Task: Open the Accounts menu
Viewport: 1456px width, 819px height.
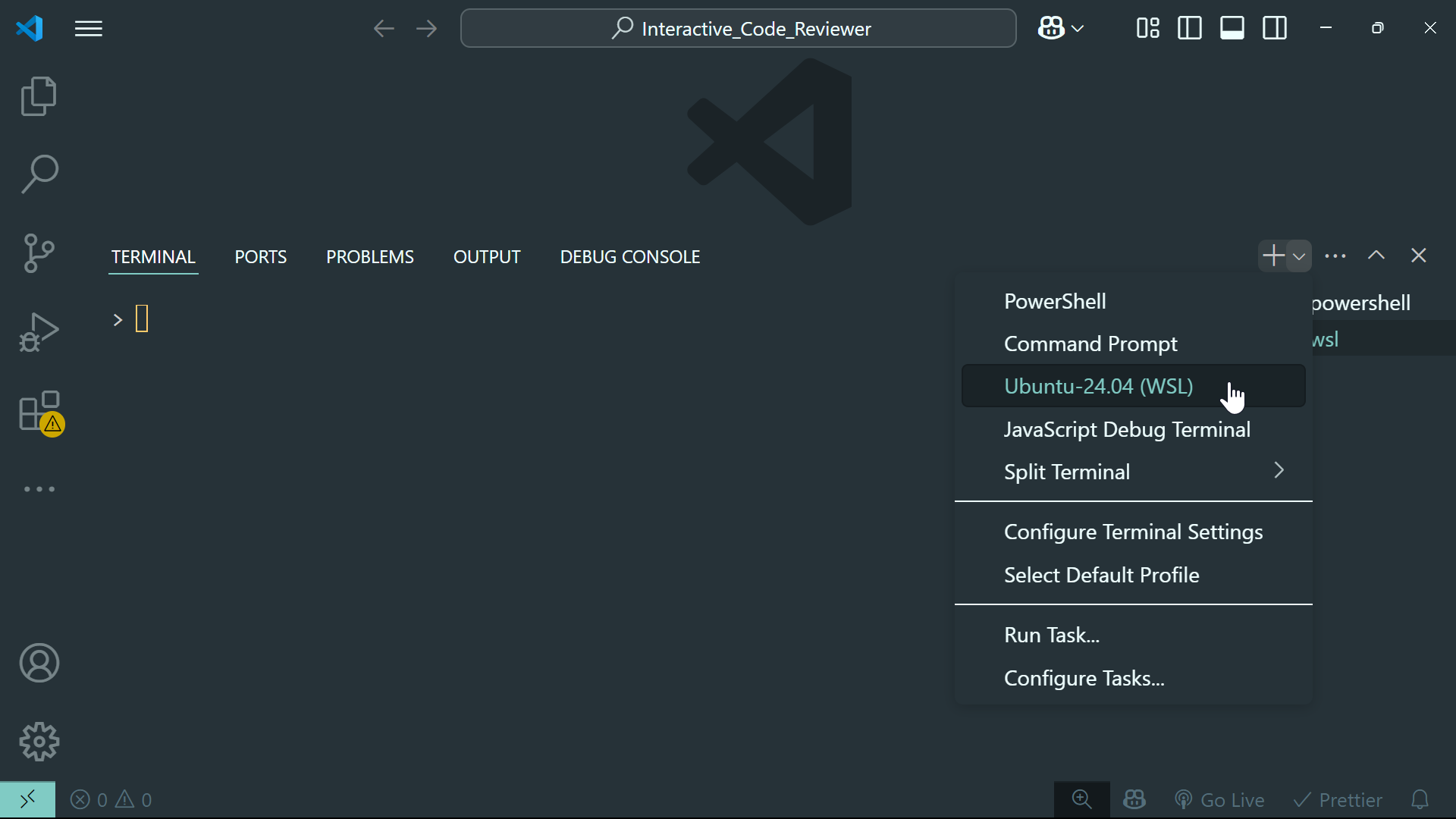Action: [39, 663]
